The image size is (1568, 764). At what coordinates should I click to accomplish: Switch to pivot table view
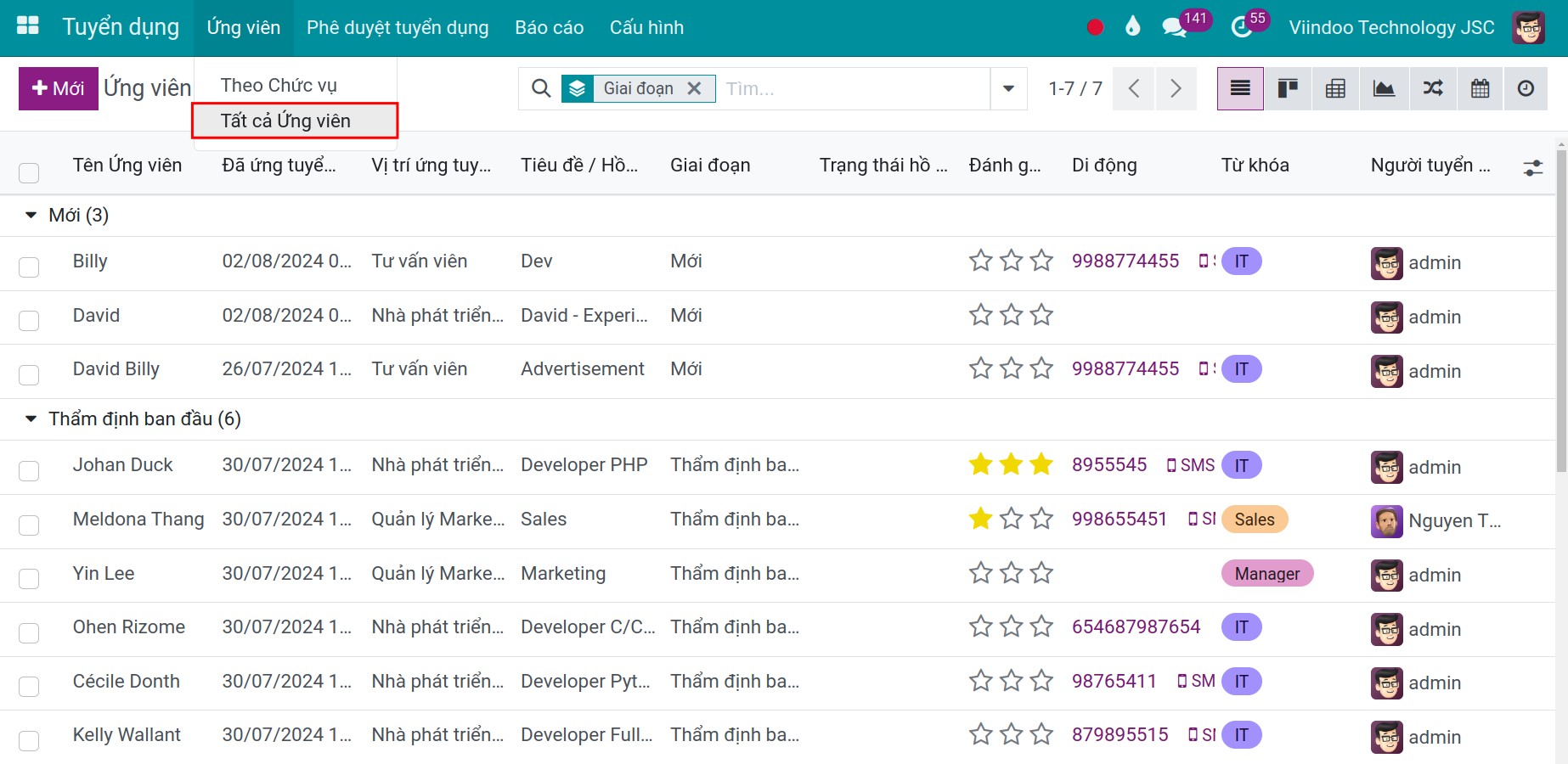pos(1335,88)
